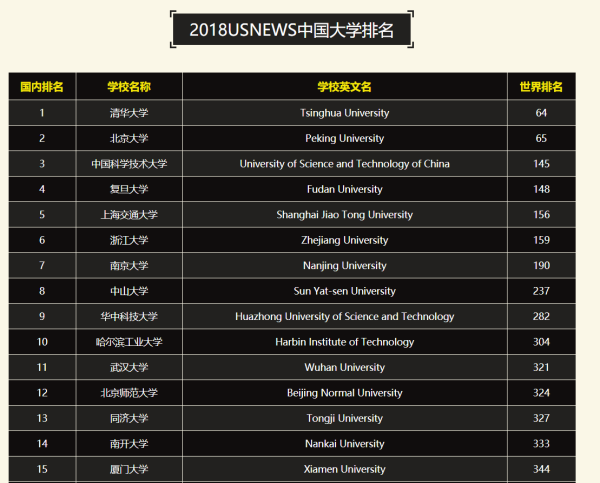The image size is (600, 483).
Task: Click Peking University text
Action: (344, 139)
